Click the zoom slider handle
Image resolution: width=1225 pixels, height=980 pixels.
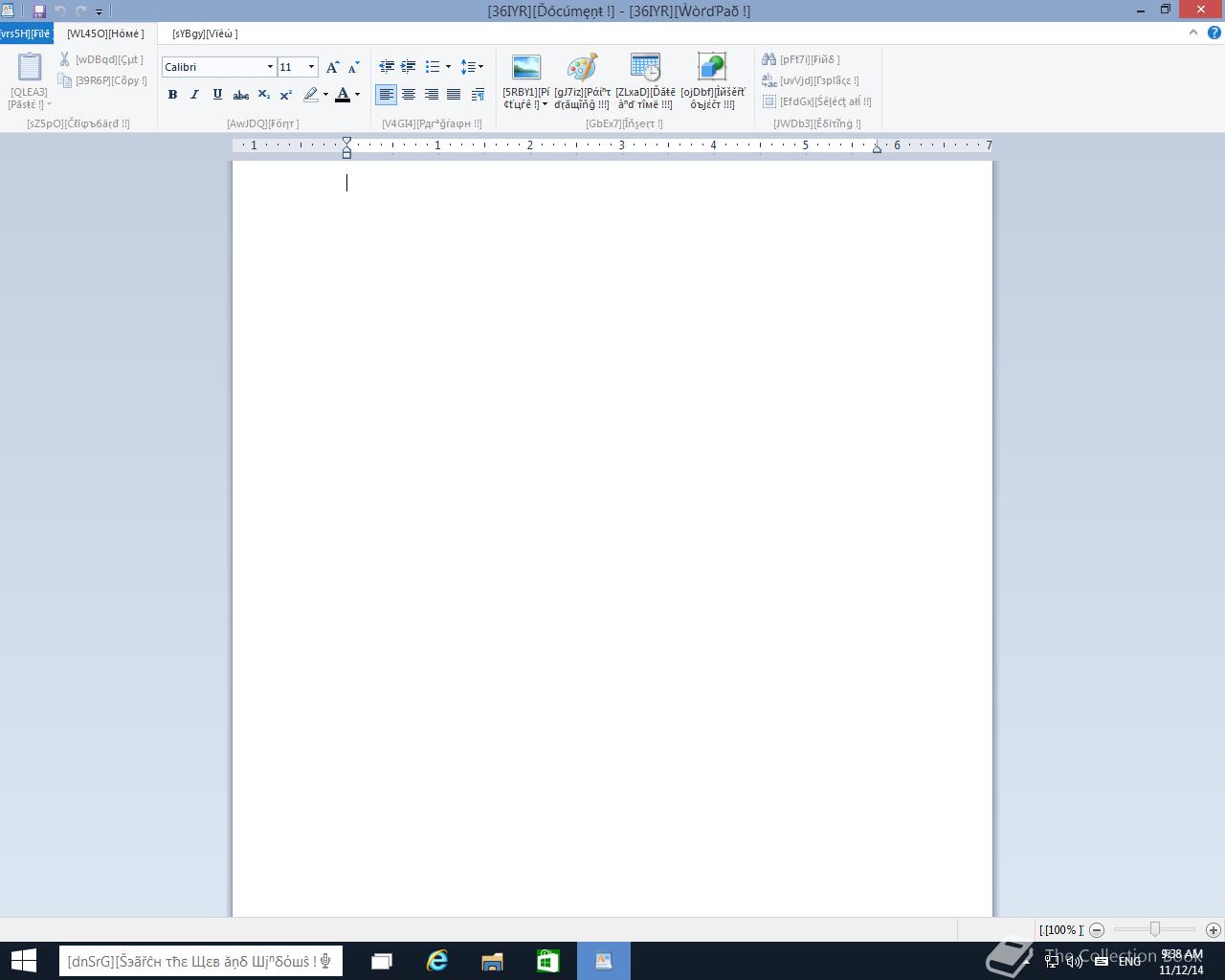pos(1155,929)
